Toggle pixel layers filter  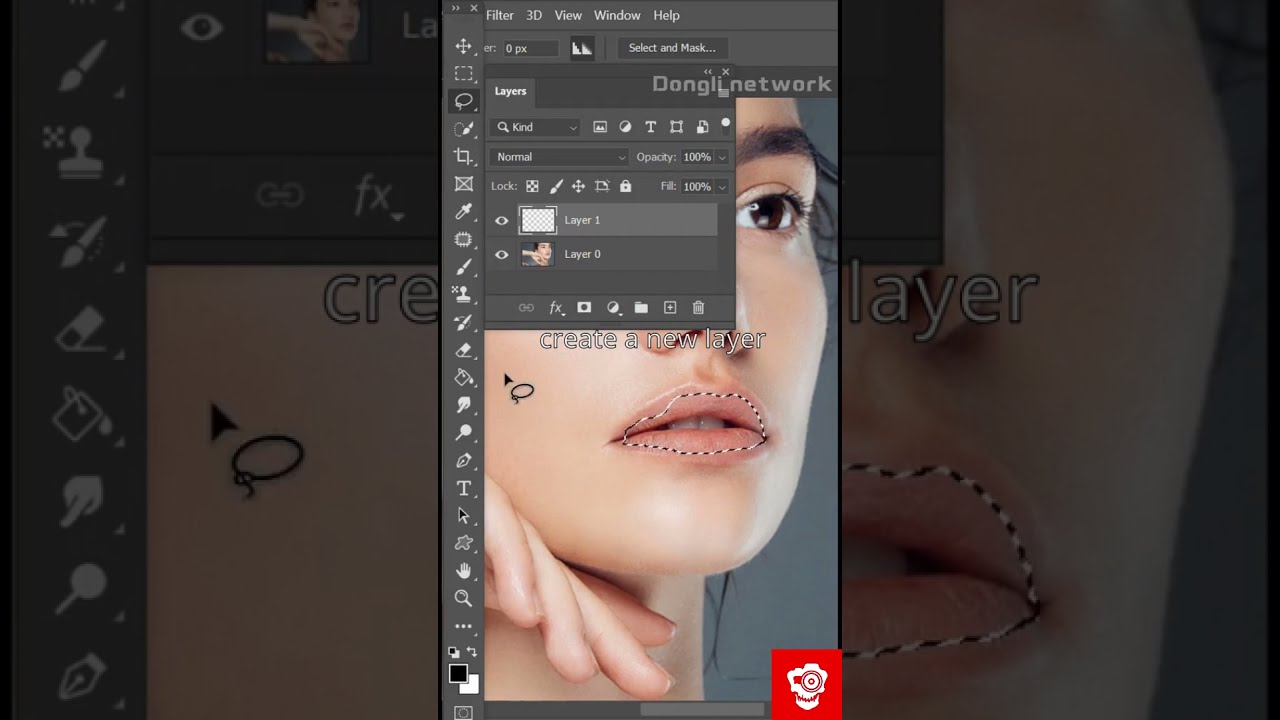pyautogui.click(x=600, y=127)
